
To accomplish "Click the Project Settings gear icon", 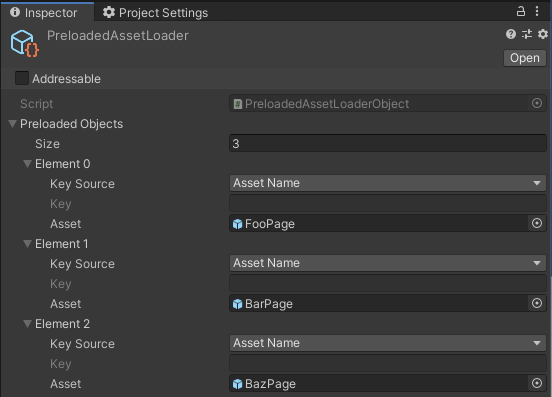I will (109, 12).
